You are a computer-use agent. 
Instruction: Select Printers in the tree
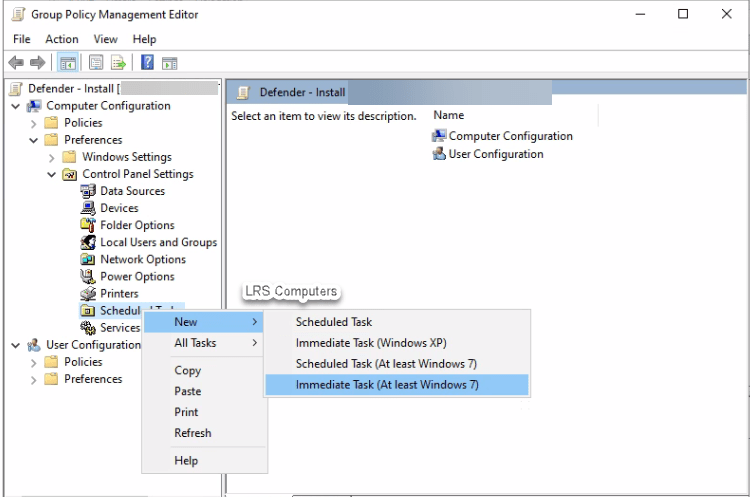tap(119, 293)
